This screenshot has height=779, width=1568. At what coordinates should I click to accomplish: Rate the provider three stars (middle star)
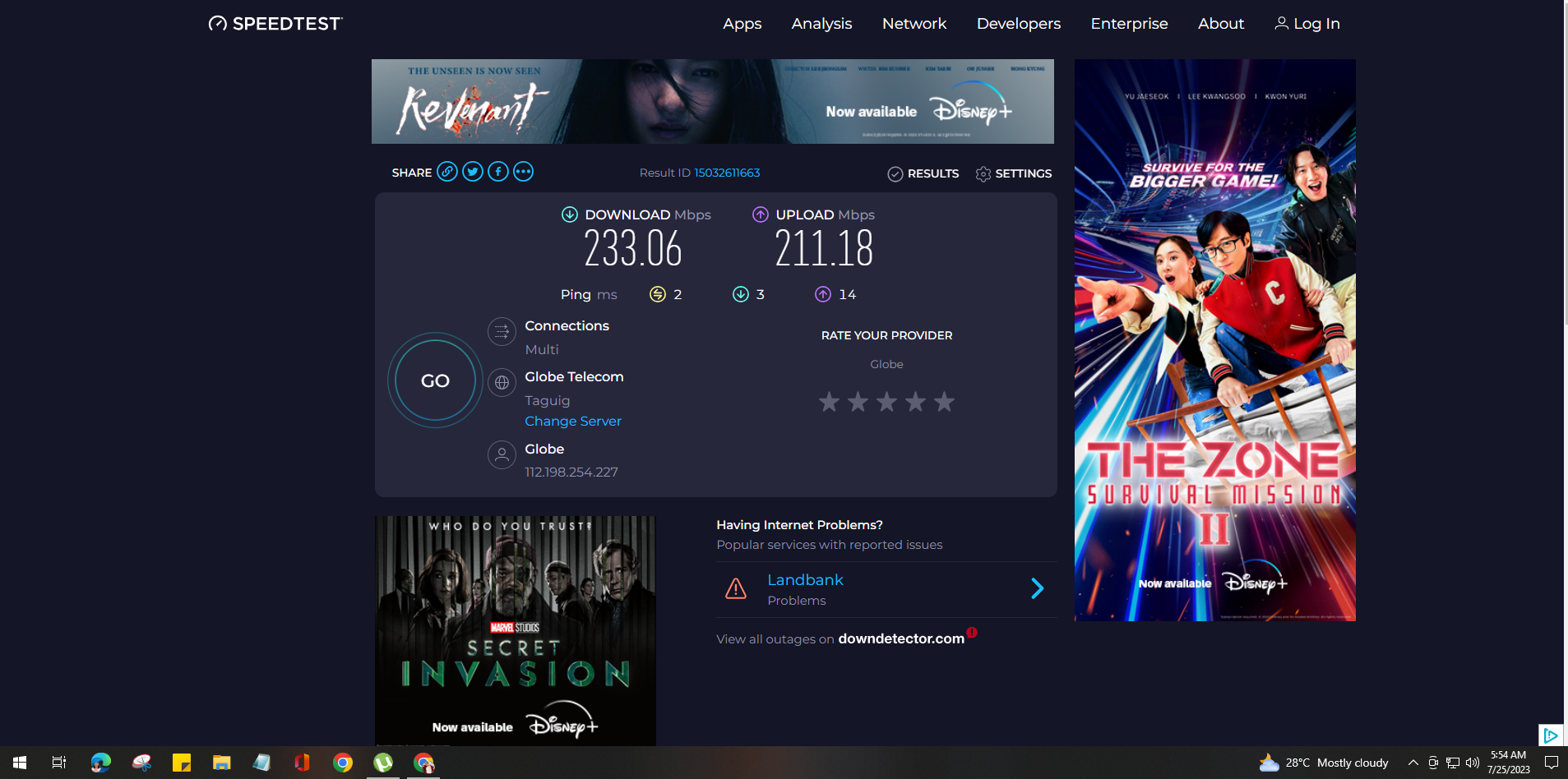(886, 402)
